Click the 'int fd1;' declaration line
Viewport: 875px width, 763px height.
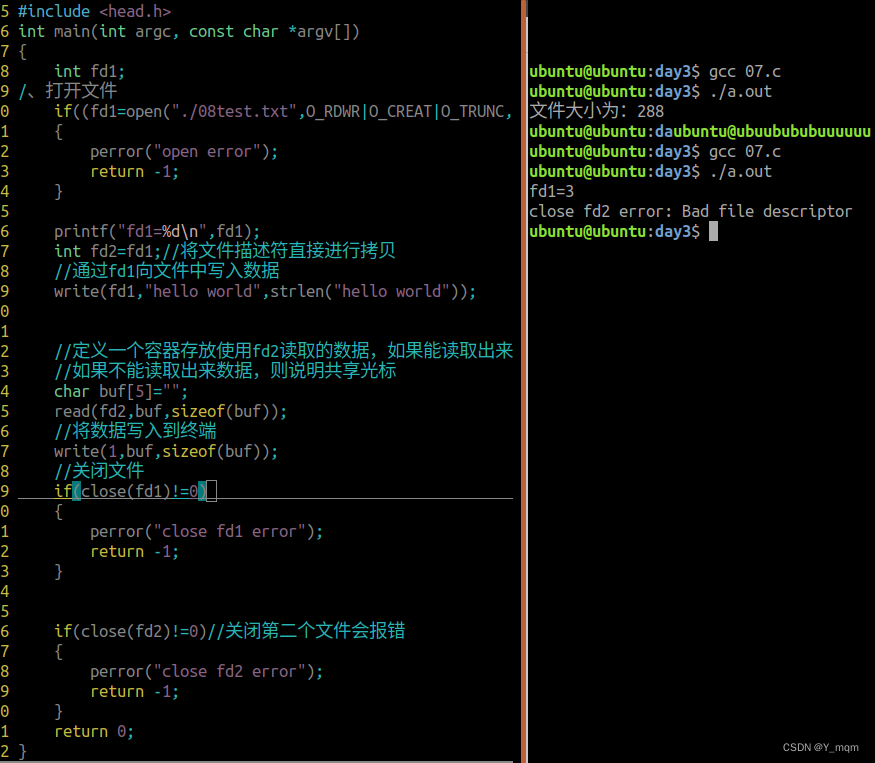[89, 71]
